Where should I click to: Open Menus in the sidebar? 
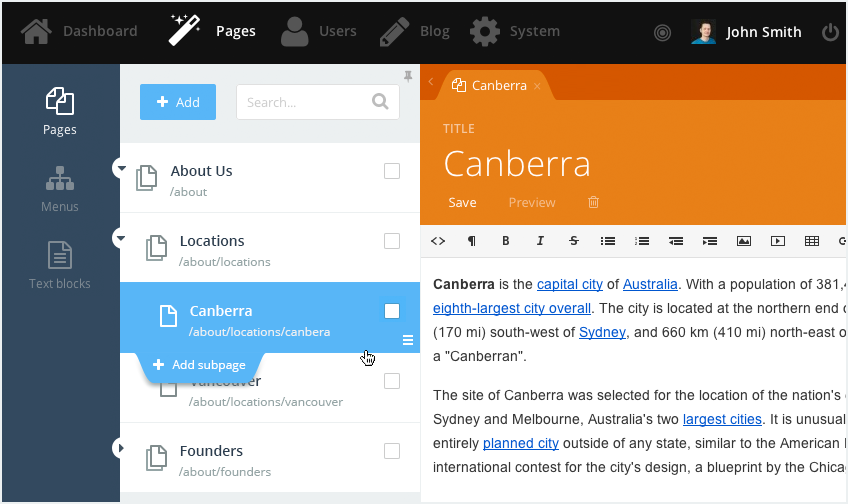point(60,190)
